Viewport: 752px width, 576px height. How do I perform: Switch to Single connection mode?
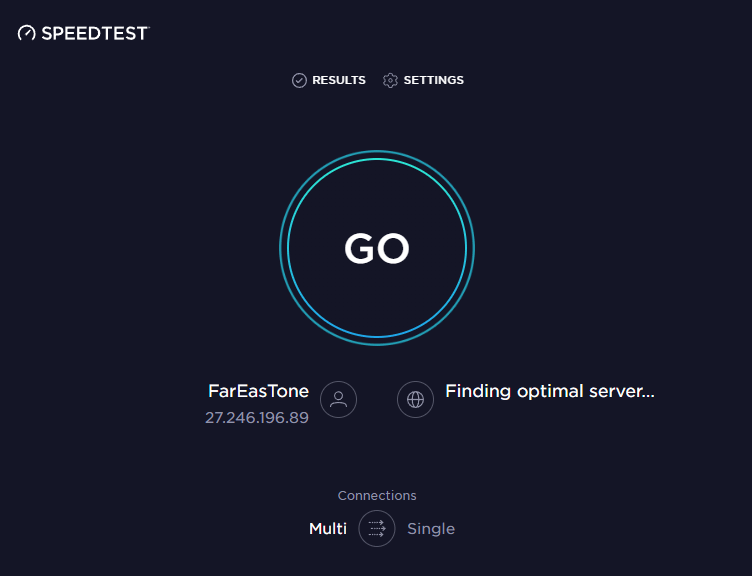click(x=431, y=528)
